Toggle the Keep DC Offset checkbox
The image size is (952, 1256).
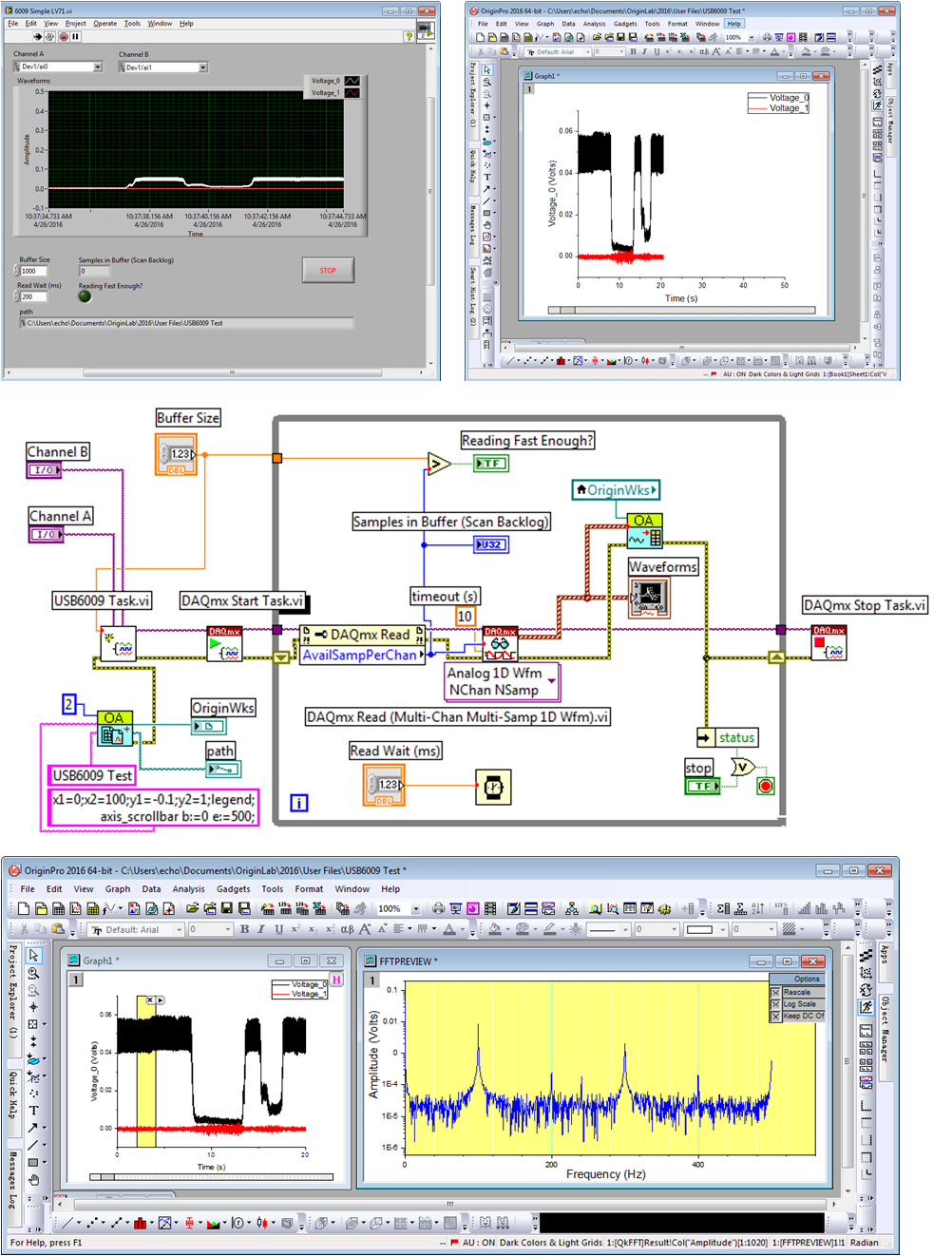tap(775, 1017)
